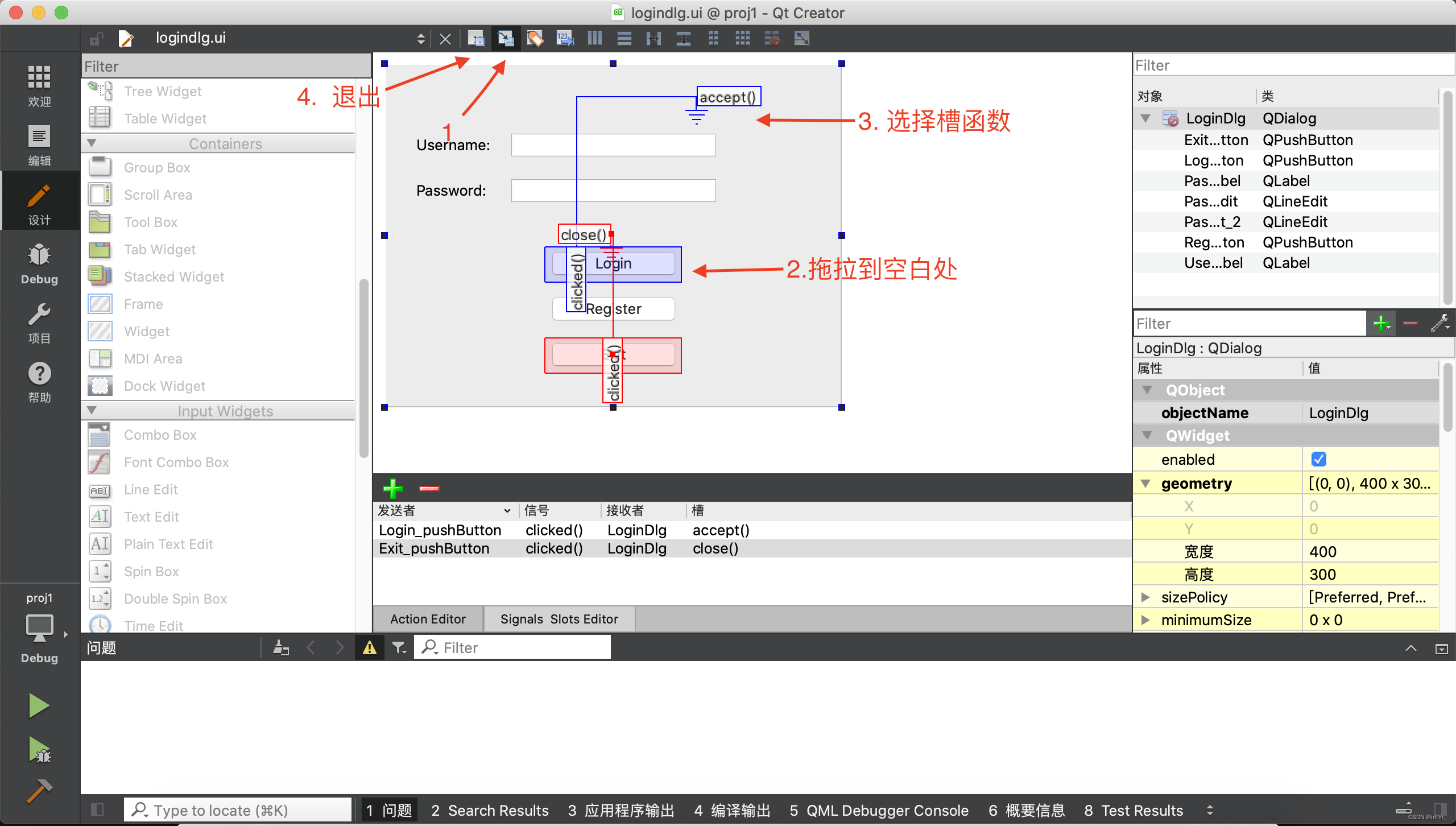Select the Exit_pushButton connection row
The height and width of the screenshot is (826, 1456).
434,548
